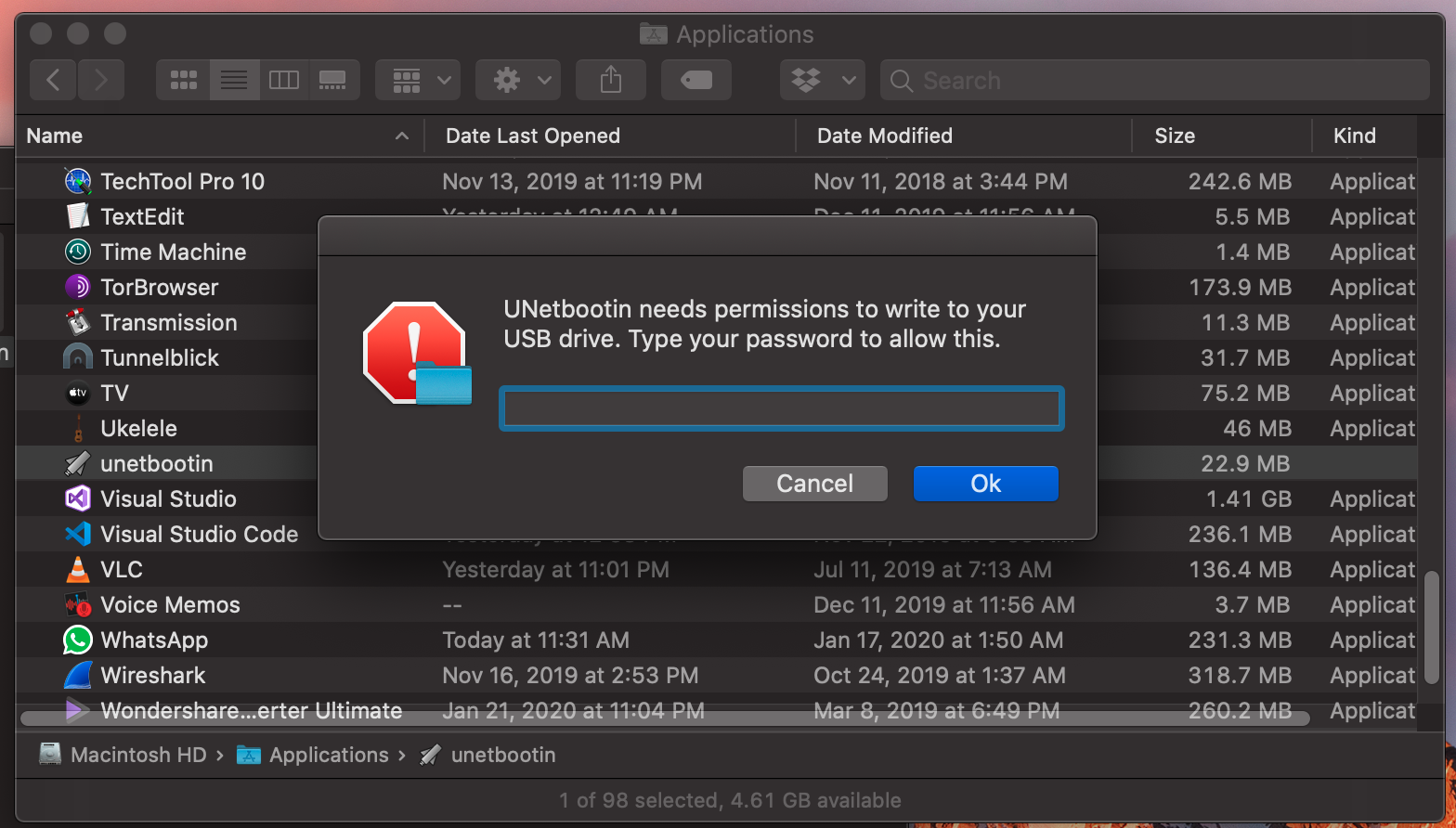The height and width of the screenshot is (828, 1456).
Task: Click the 318.7 MB size value
Action: [1240, 675]
